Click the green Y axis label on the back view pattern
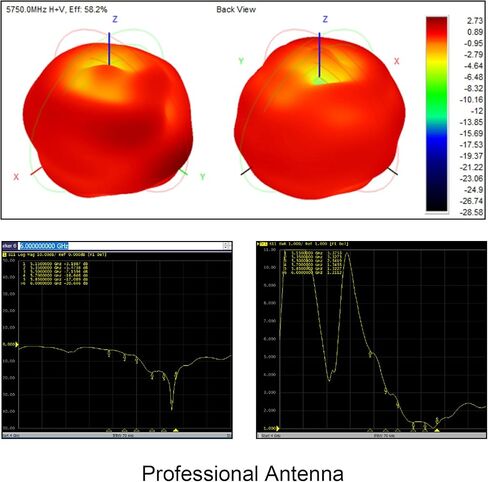This screenshot has height=482, width=488. pos(241,61)
